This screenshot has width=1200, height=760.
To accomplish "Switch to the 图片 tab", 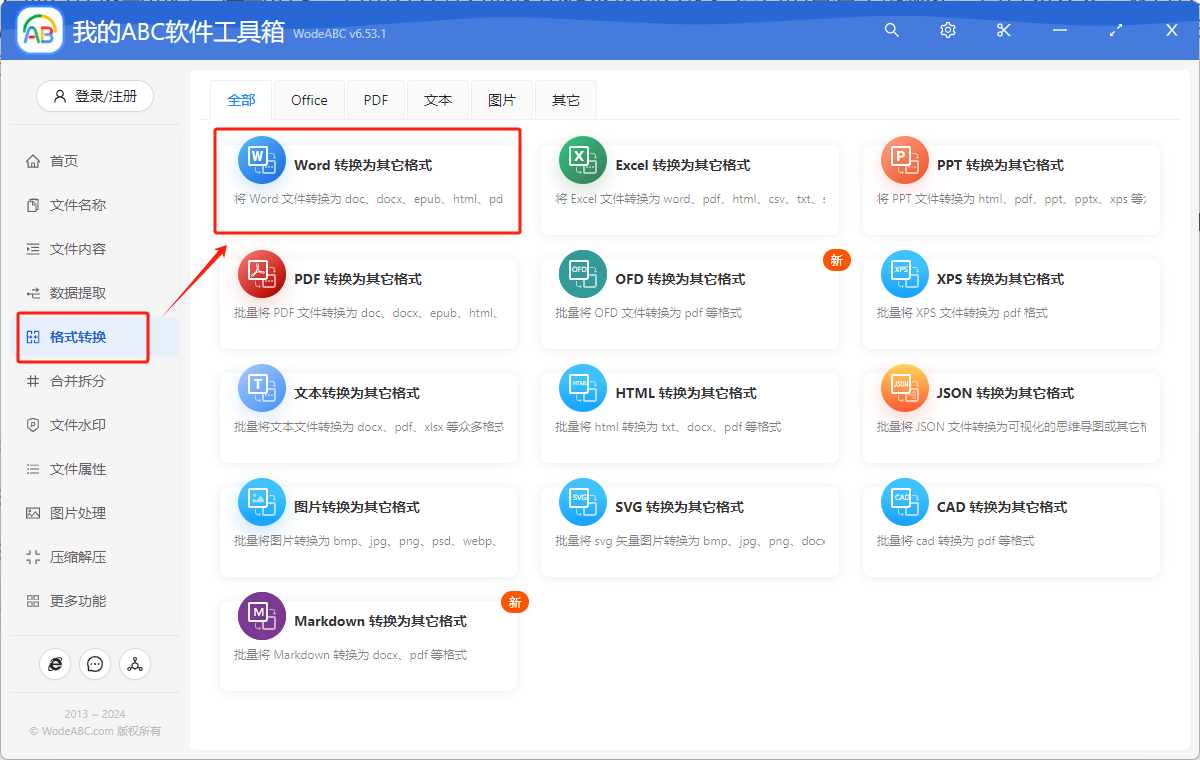I will click(x=502, y=100).
